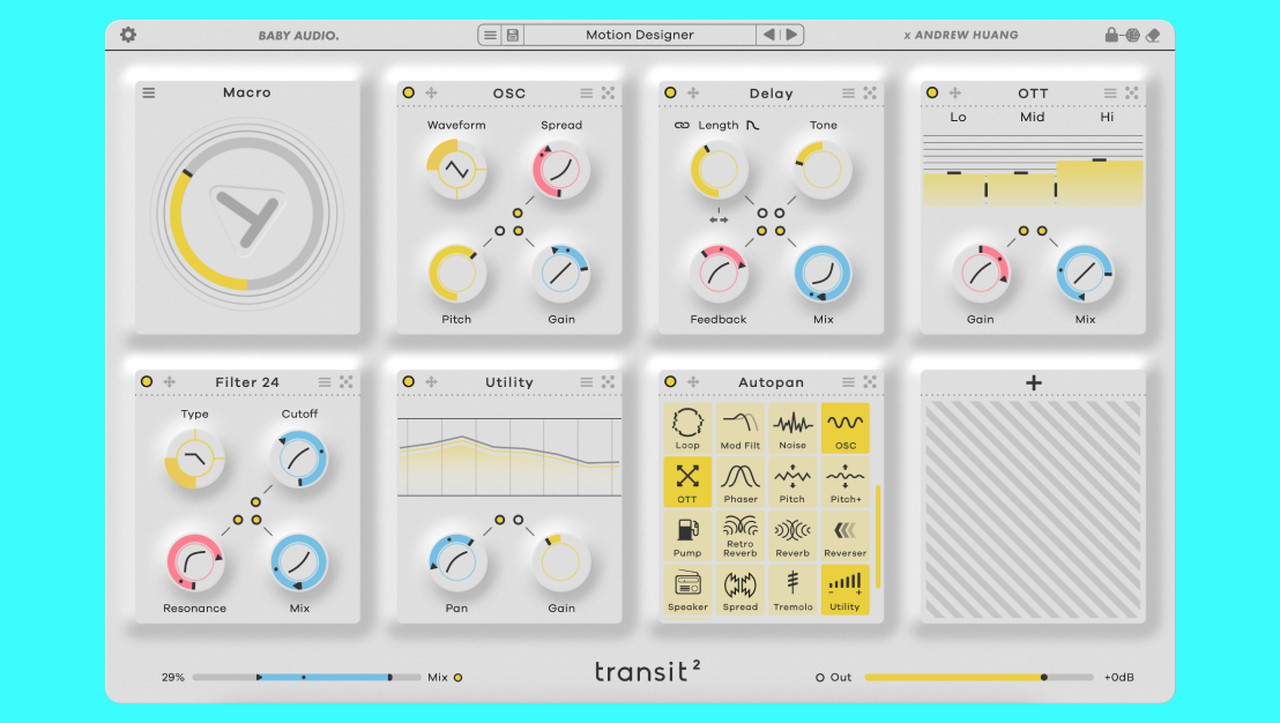Select the Phaser effect icon

[740, 481]
